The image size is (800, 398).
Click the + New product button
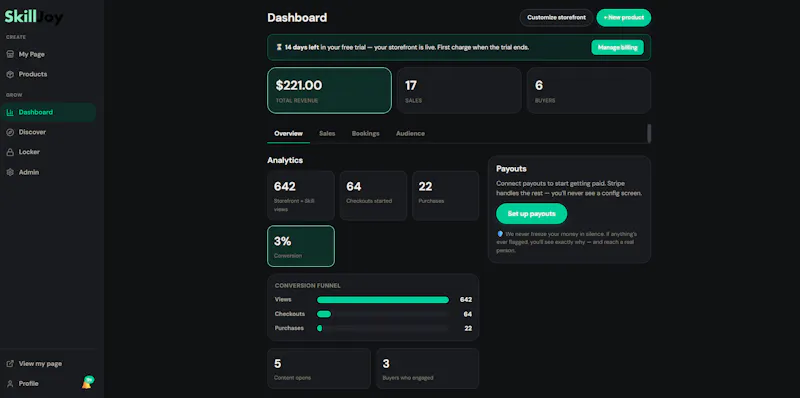623,17
